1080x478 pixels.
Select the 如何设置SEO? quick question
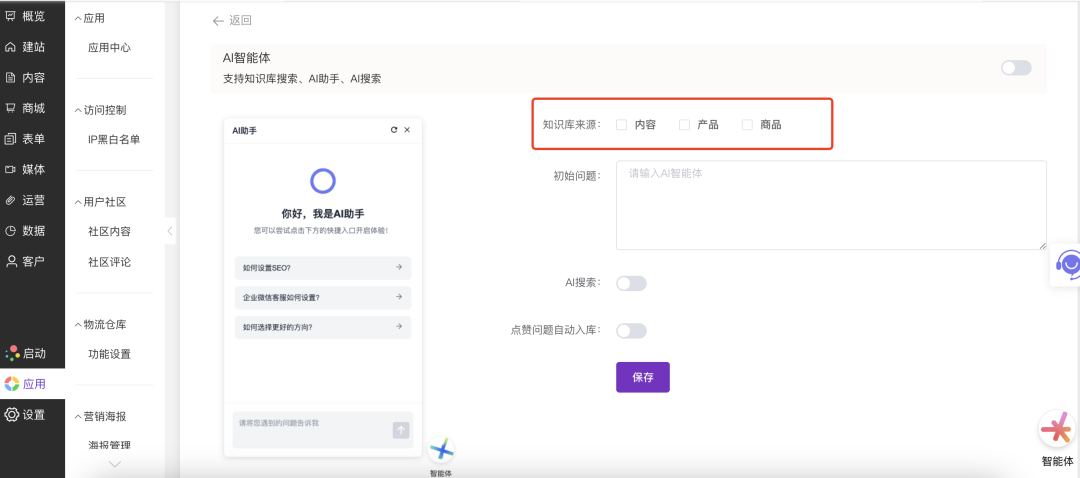coord(323,267)
